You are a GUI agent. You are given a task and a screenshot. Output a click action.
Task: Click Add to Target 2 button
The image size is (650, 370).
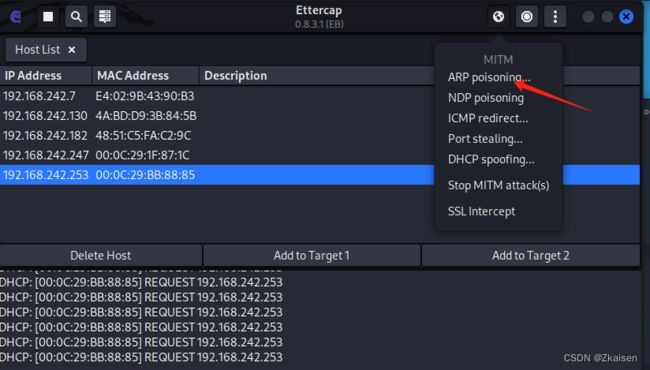point(531,256)
